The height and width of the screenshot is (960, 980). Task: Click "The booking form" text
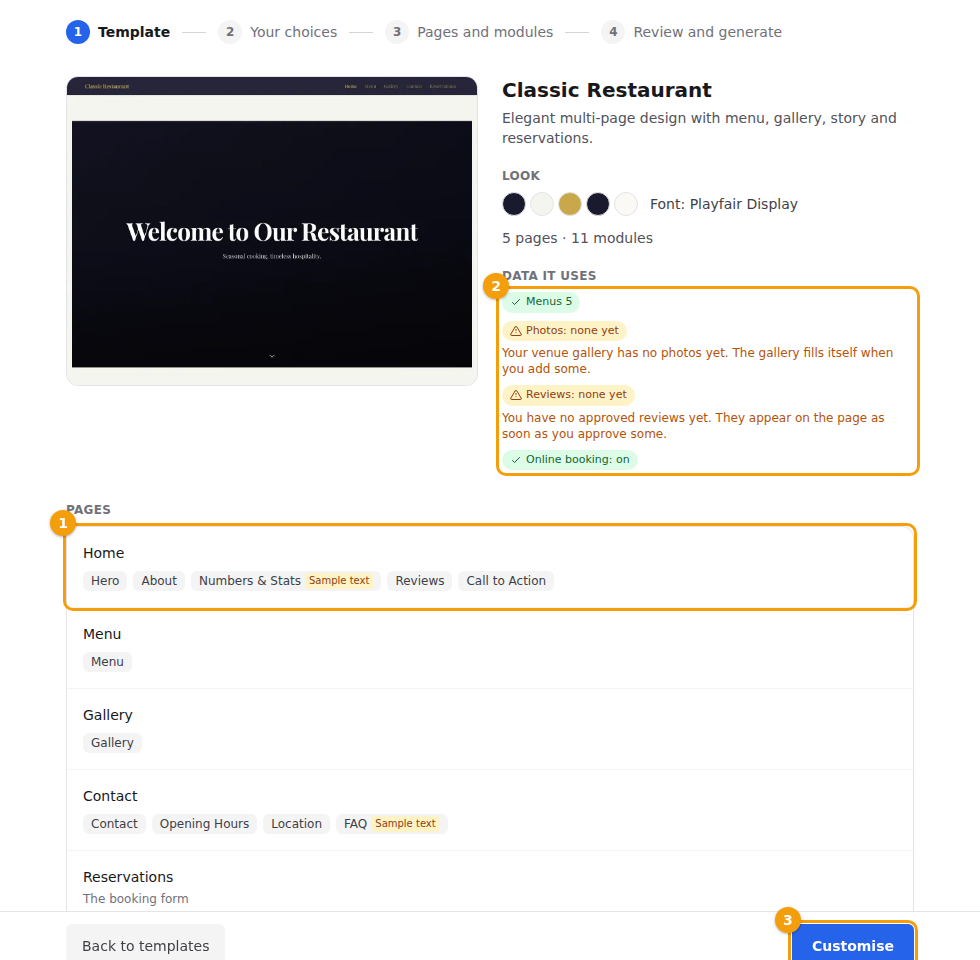pos(136,899)
